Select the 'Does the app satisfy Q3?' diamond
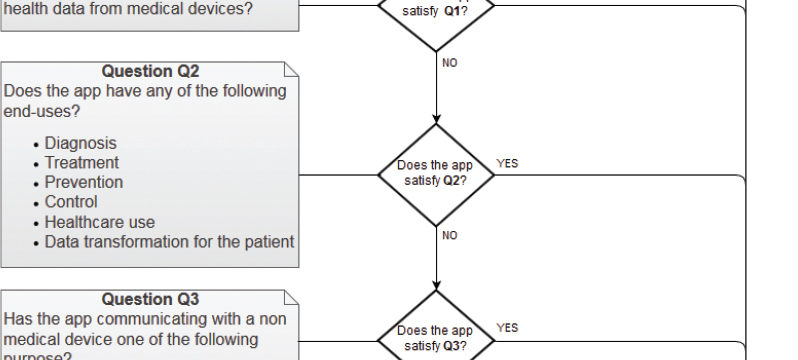 coord(436,326)
